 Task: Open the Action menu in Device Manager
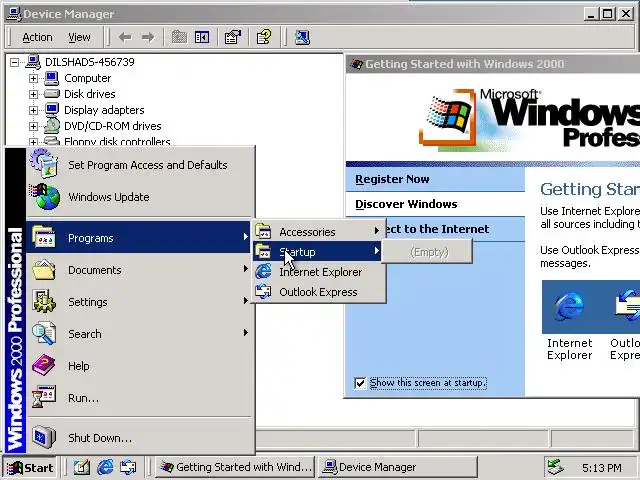click(x=37, y=38)
